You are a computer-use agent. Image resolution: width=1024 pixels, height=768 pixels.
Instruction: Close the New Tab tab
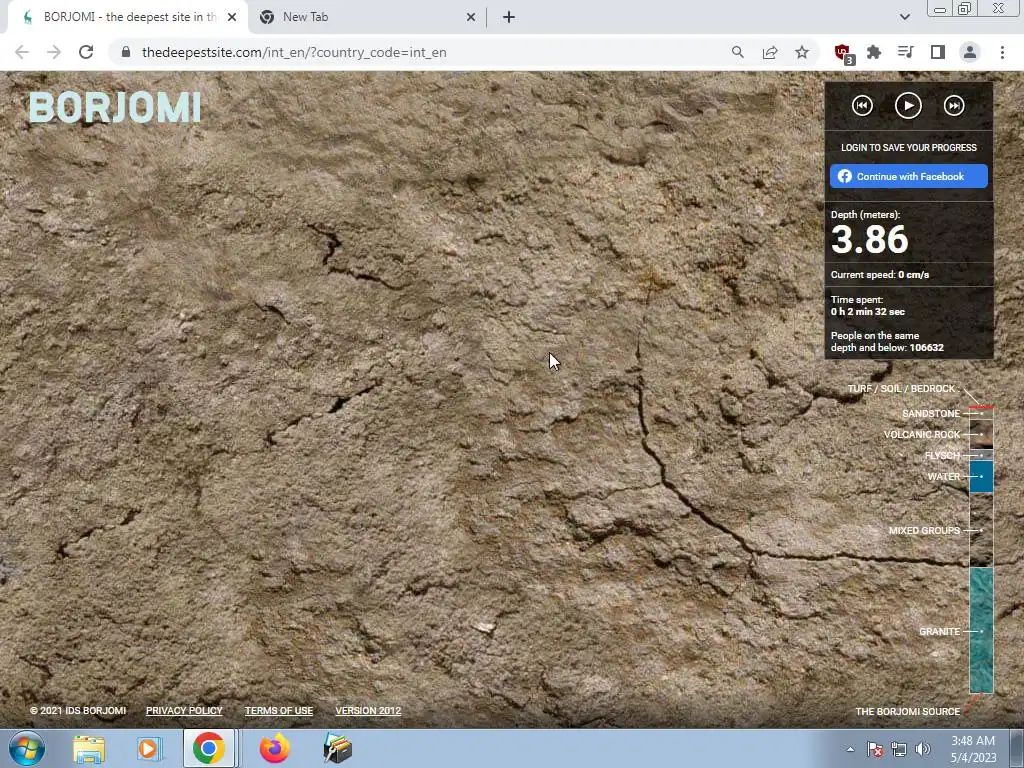[x=471, y=18]
